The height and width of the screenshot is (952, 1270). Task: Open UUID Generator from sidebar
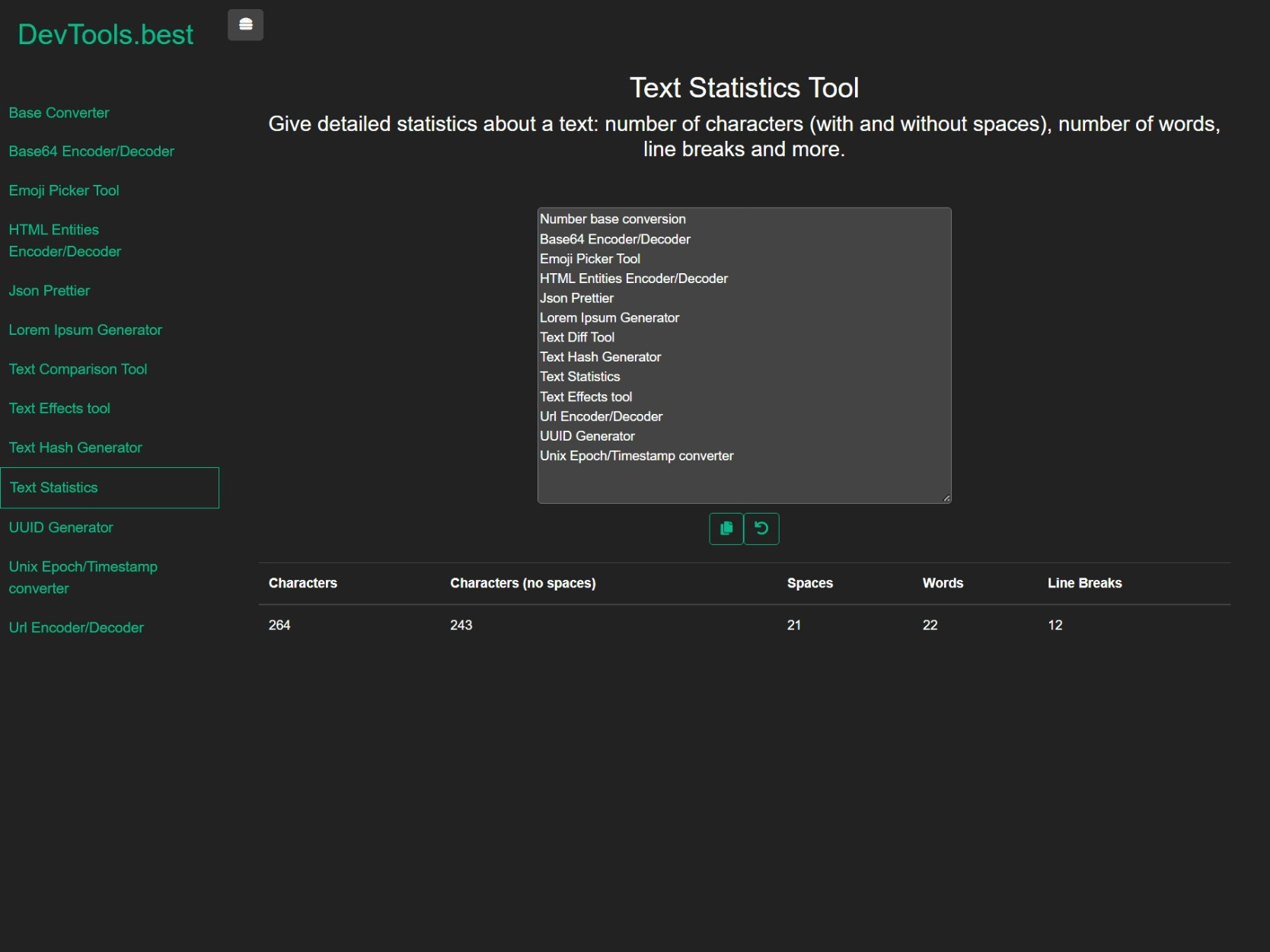(x=61, y=527)
